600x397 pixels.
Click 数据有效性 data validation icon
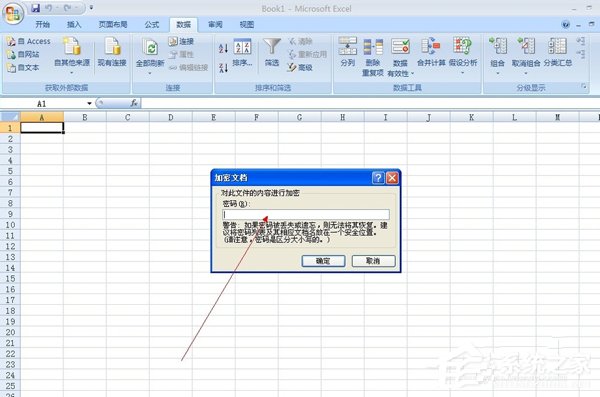[x=400, y=47]
